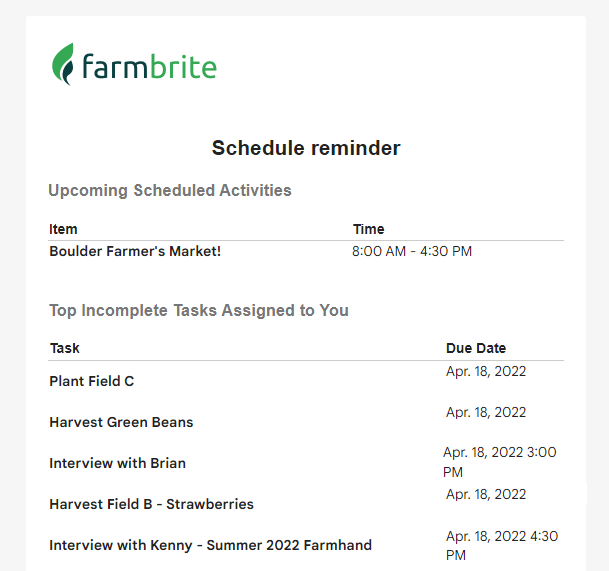Image resolution: width=609 pixels, height=571 pixels.
Task: Click the Task column header
Action: click(64, 348)
